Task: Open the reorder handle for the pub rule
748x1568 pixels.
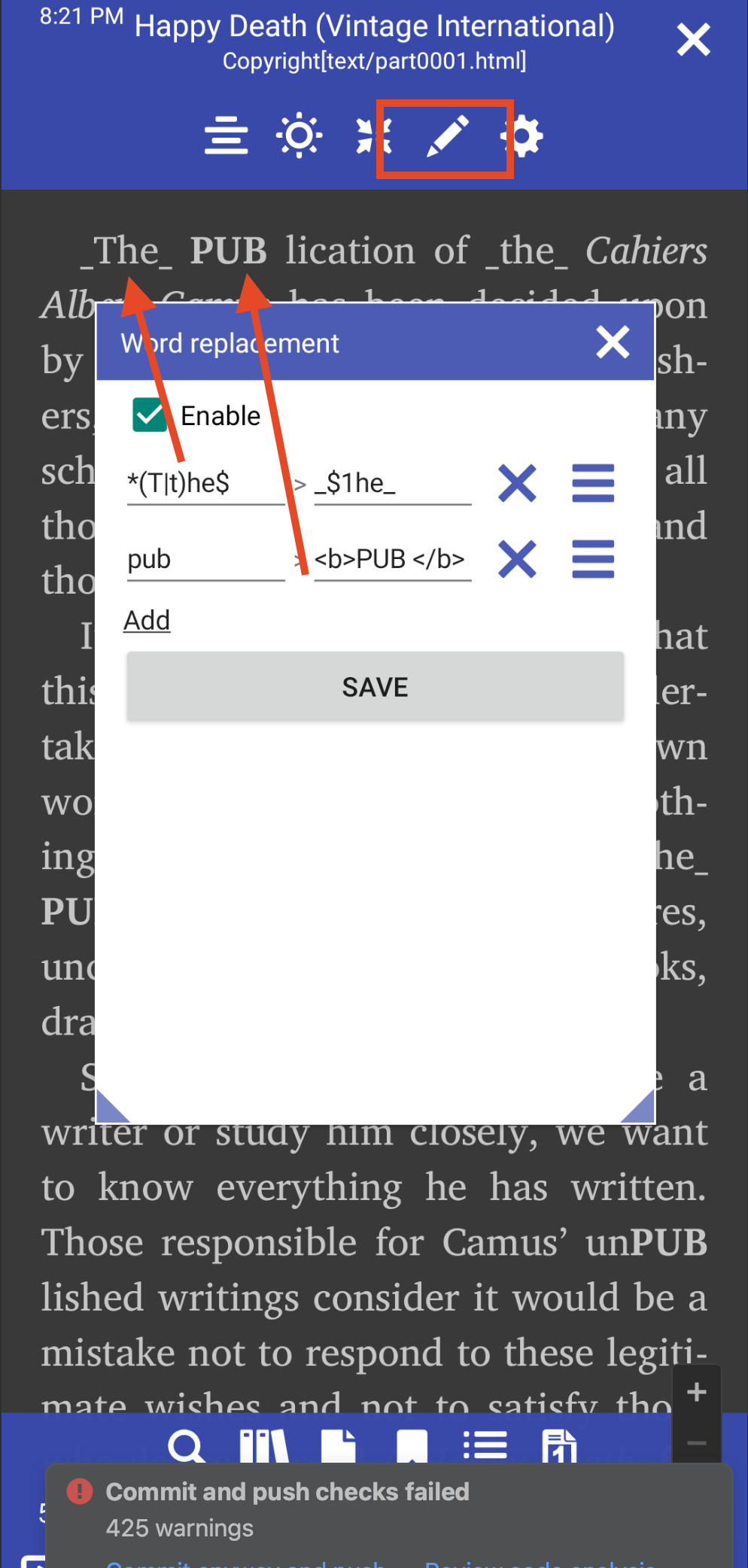Action: (593, 559)
